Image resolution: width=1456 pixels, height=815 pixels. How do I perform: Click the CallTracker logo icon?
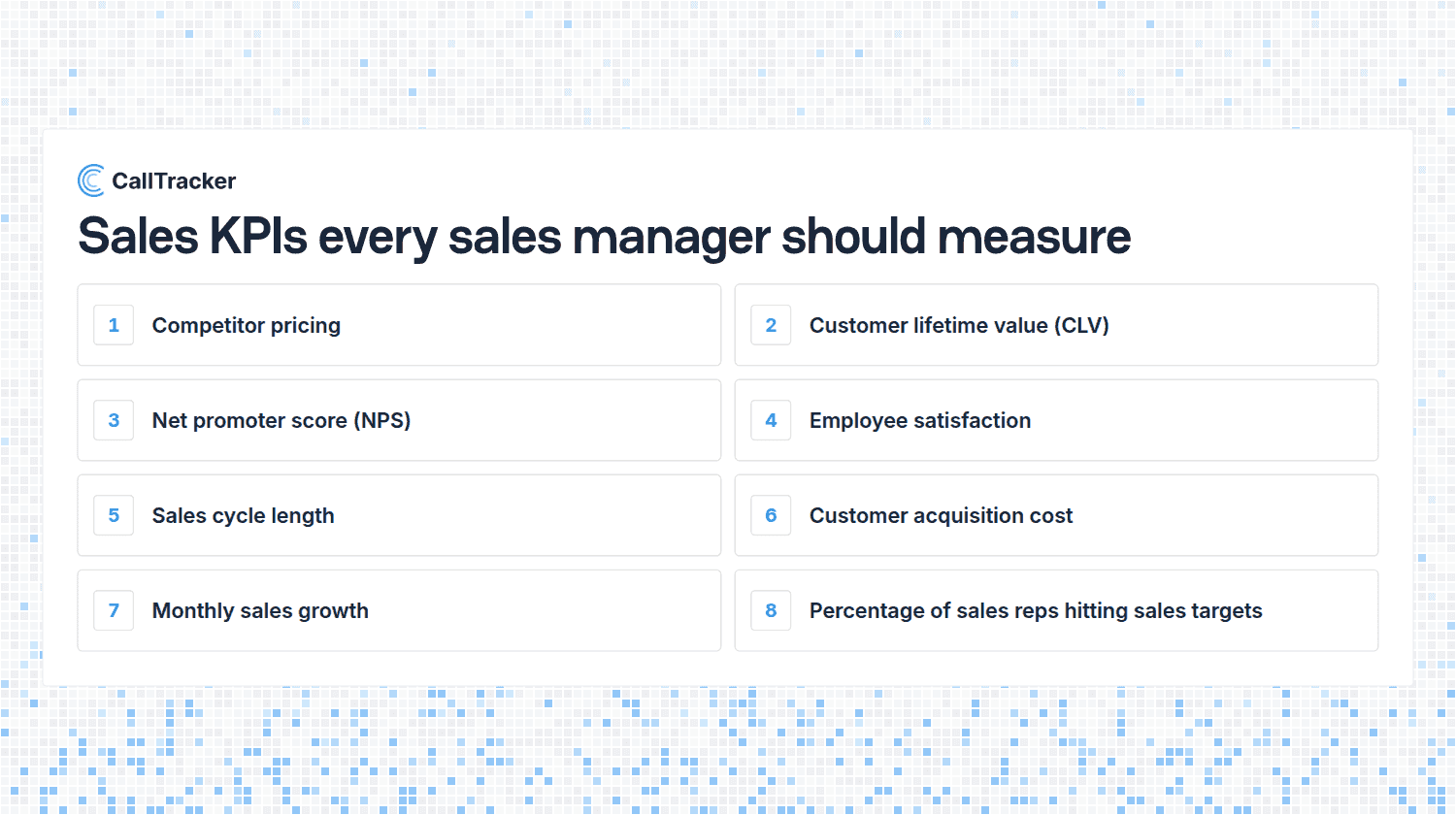coord(91,180)
